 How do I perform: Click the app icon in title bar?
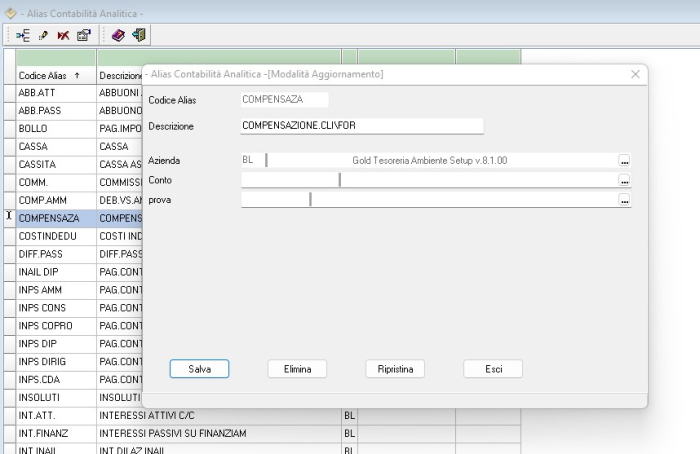pyautogui.click(x=10, y=11)
